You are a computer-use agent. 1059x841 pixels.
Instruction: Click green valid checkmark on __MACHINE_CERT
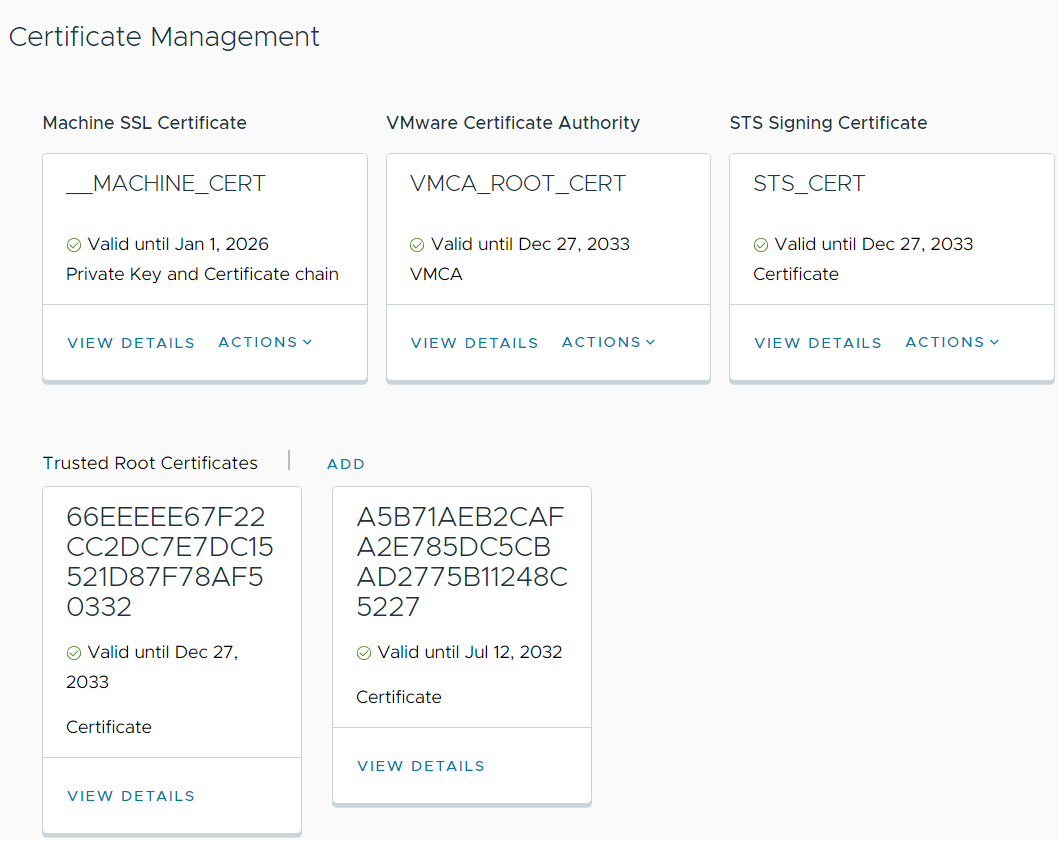click(x=74, y=245)
